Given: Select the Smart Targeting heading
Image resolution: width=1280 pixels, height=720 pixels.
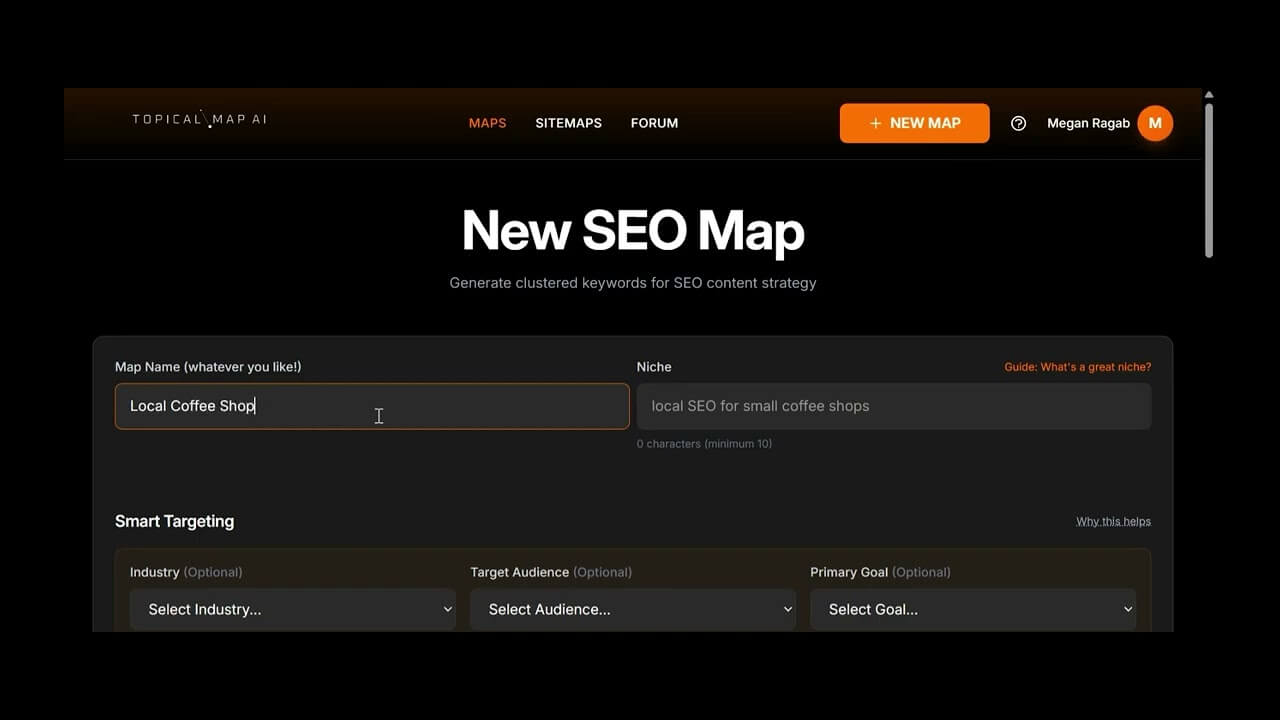Looking at the screenshot, I should pos(174,521).
